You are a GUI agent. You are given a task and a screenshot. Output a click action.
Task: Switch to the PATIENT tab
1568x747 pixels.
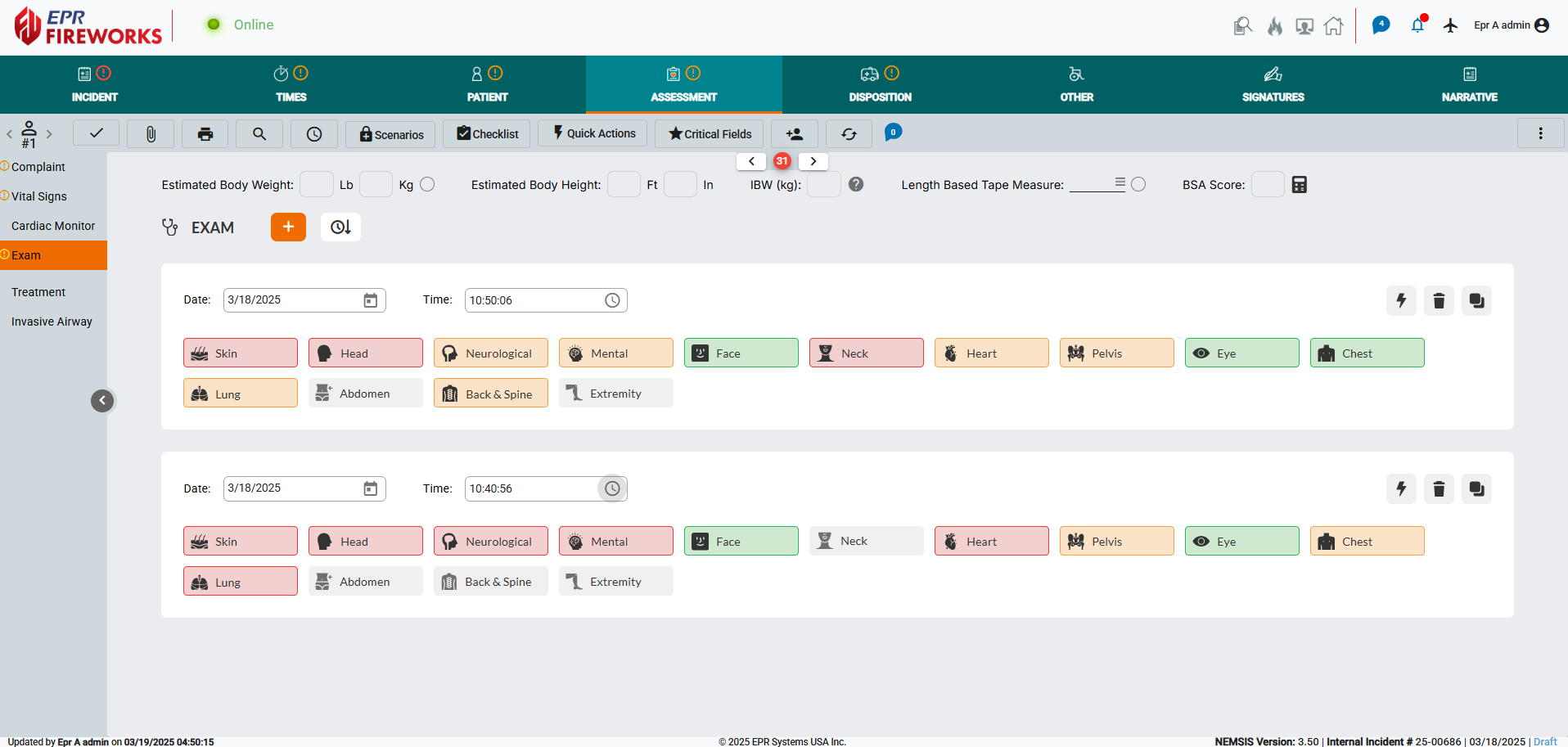tap(488, 84)
